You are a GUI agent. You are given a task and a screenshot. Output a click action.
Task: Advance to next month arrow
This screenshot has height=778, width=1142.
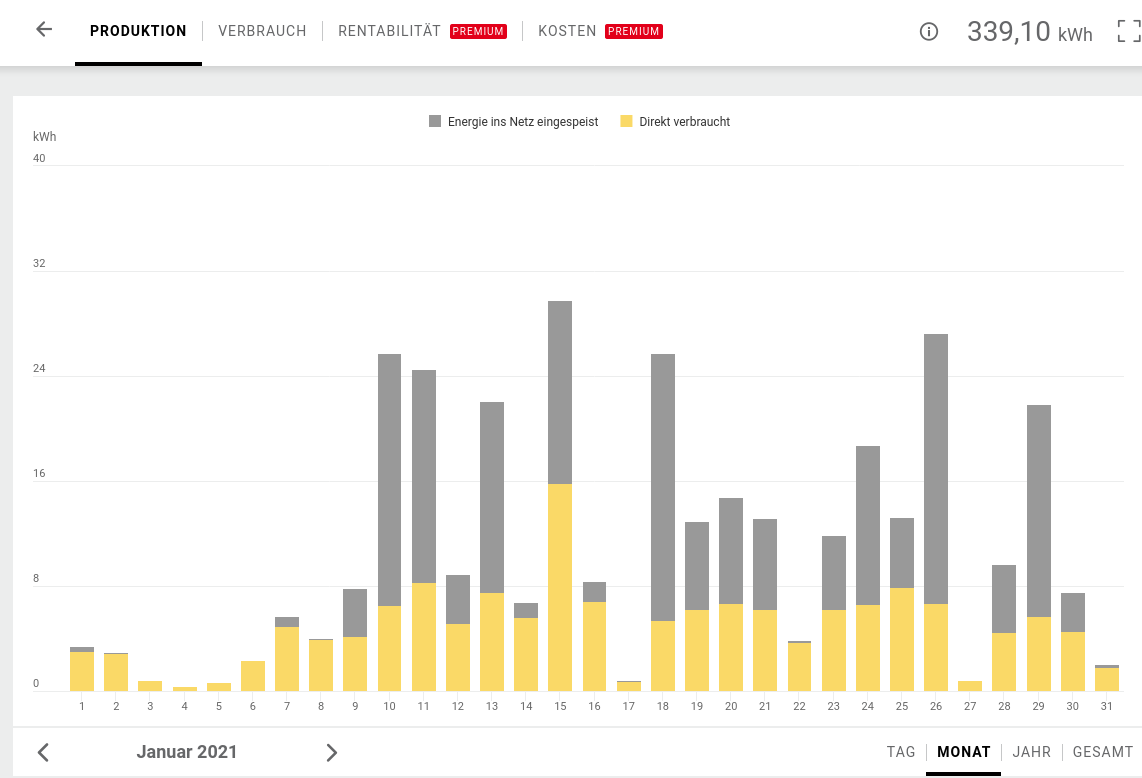coord(332,752)
